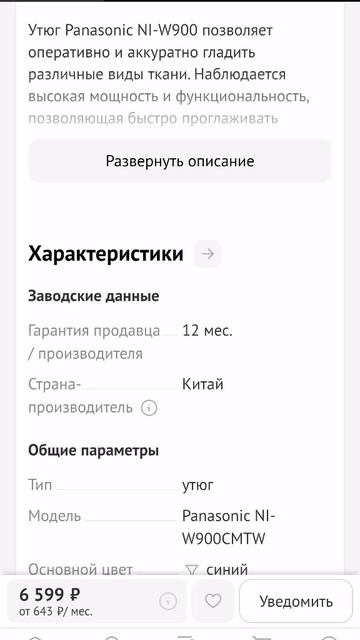
Task: Add the iron to favorites with the heart icon
Action: [213, 601]
